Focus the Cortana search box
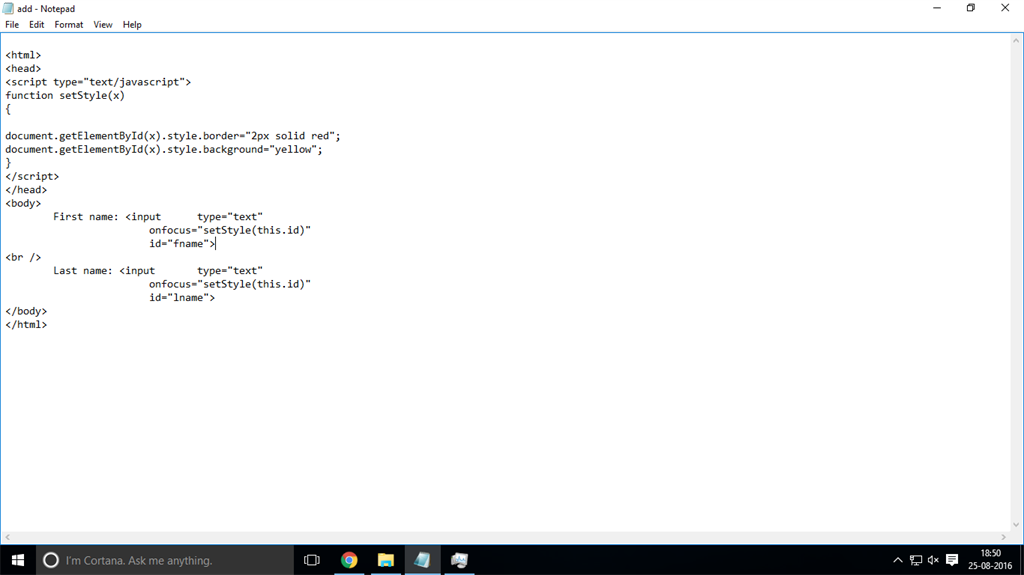Screen dimensions: 1024x575 (x=164, y=560)
